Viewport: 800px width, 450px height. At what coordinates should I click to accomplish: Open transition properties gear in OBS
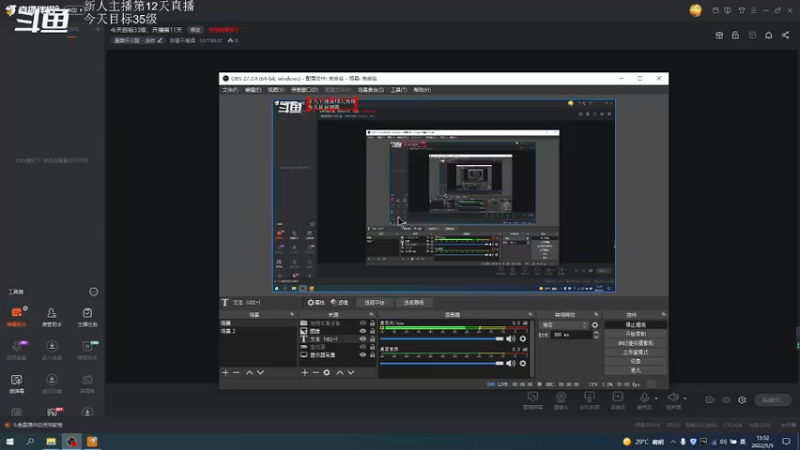(x=595, y=325)
